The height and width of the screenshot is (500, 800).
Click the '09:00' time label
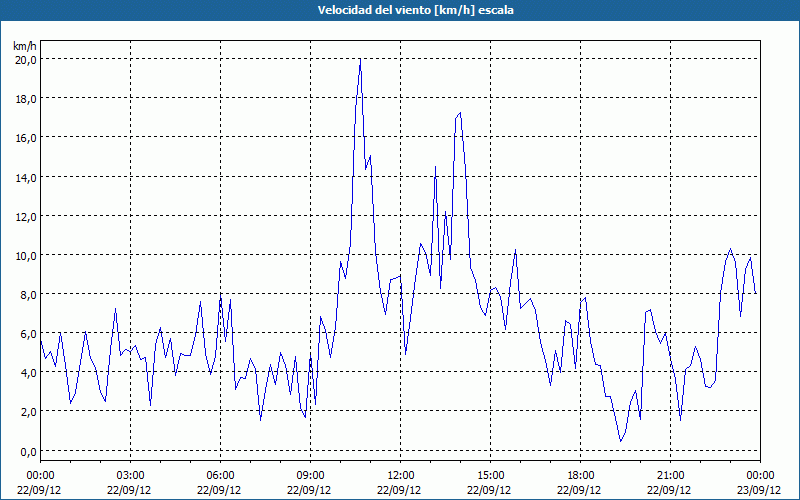pyautogui.click(x=310, y=476)
